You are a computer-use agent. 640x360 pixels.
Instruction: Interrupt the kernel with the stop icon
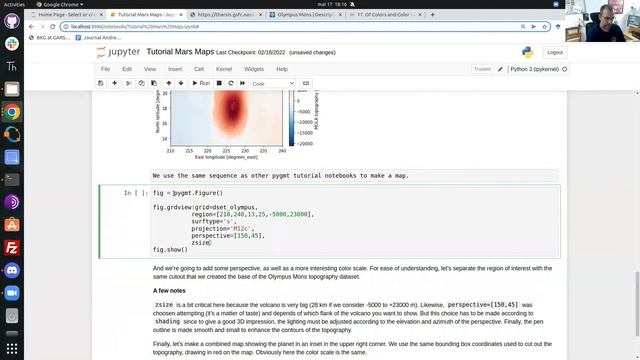click(219, 83)
